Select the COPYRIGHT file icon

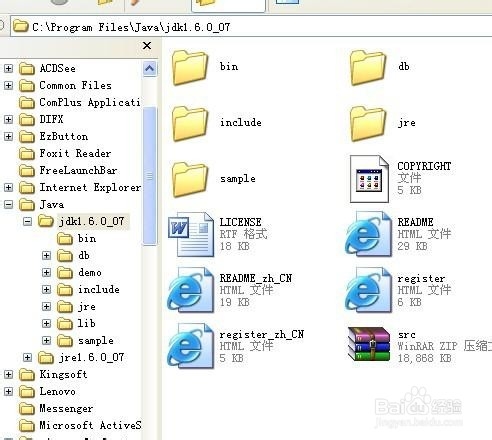(x=369, y=179)
